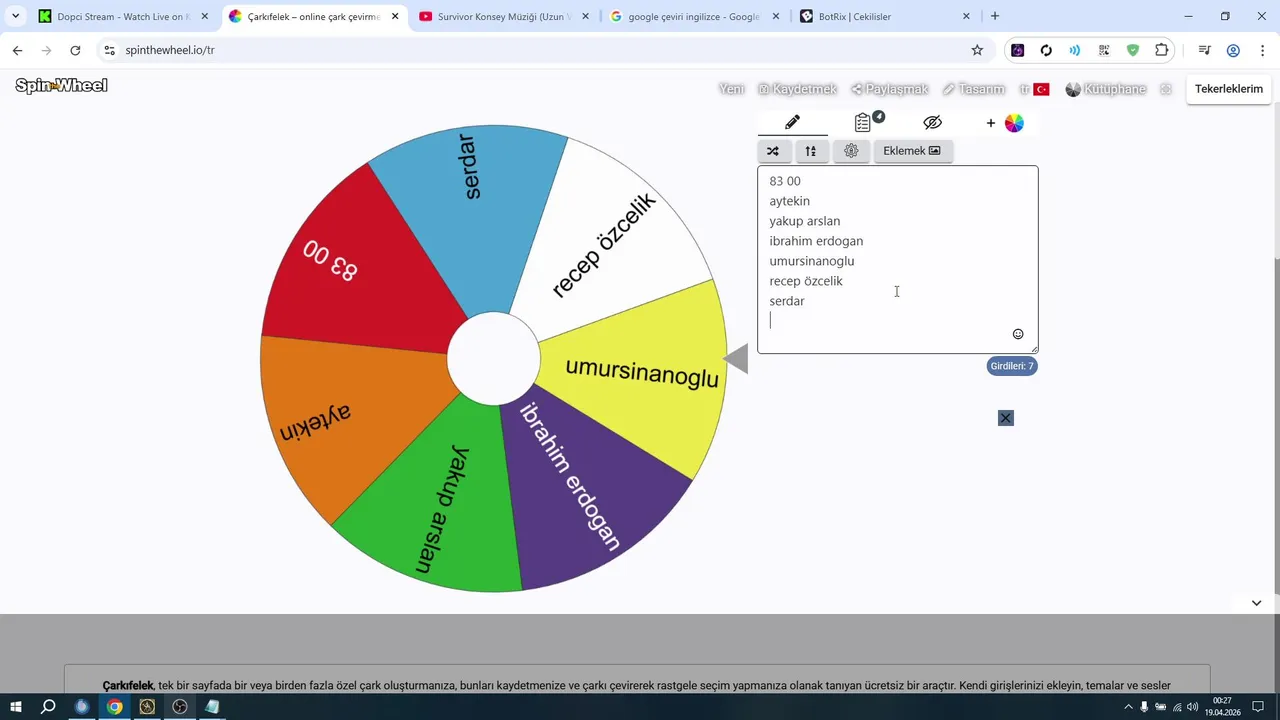Close the panel with the X button
The image size is (1280, 720).
tap(1006, 418)
